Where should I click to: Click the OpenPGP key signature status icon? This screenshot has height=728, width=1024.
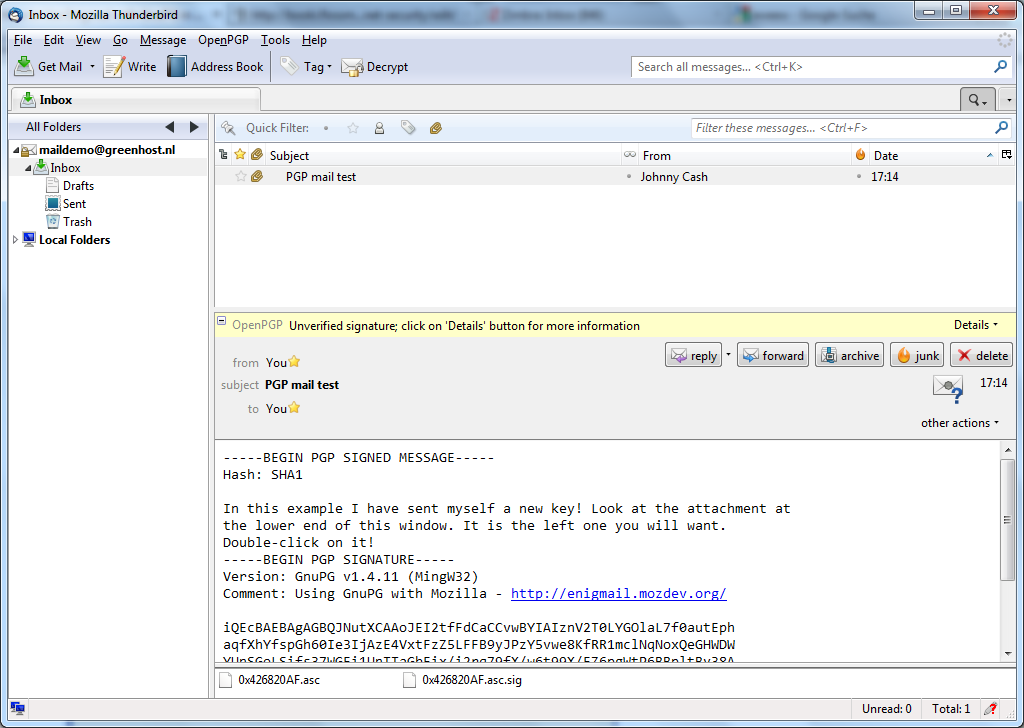[x=947, y=386]
